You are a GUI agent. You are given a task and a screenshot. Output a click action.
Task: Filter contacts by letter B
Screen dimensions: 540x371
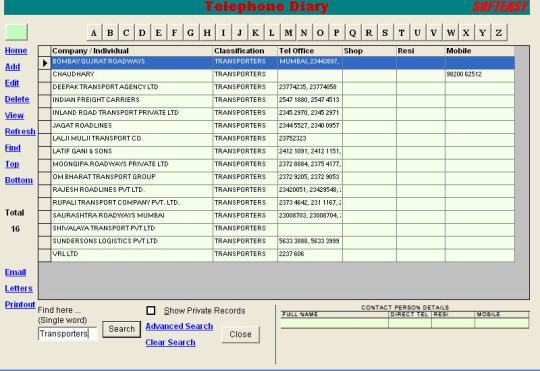(110, 33)
